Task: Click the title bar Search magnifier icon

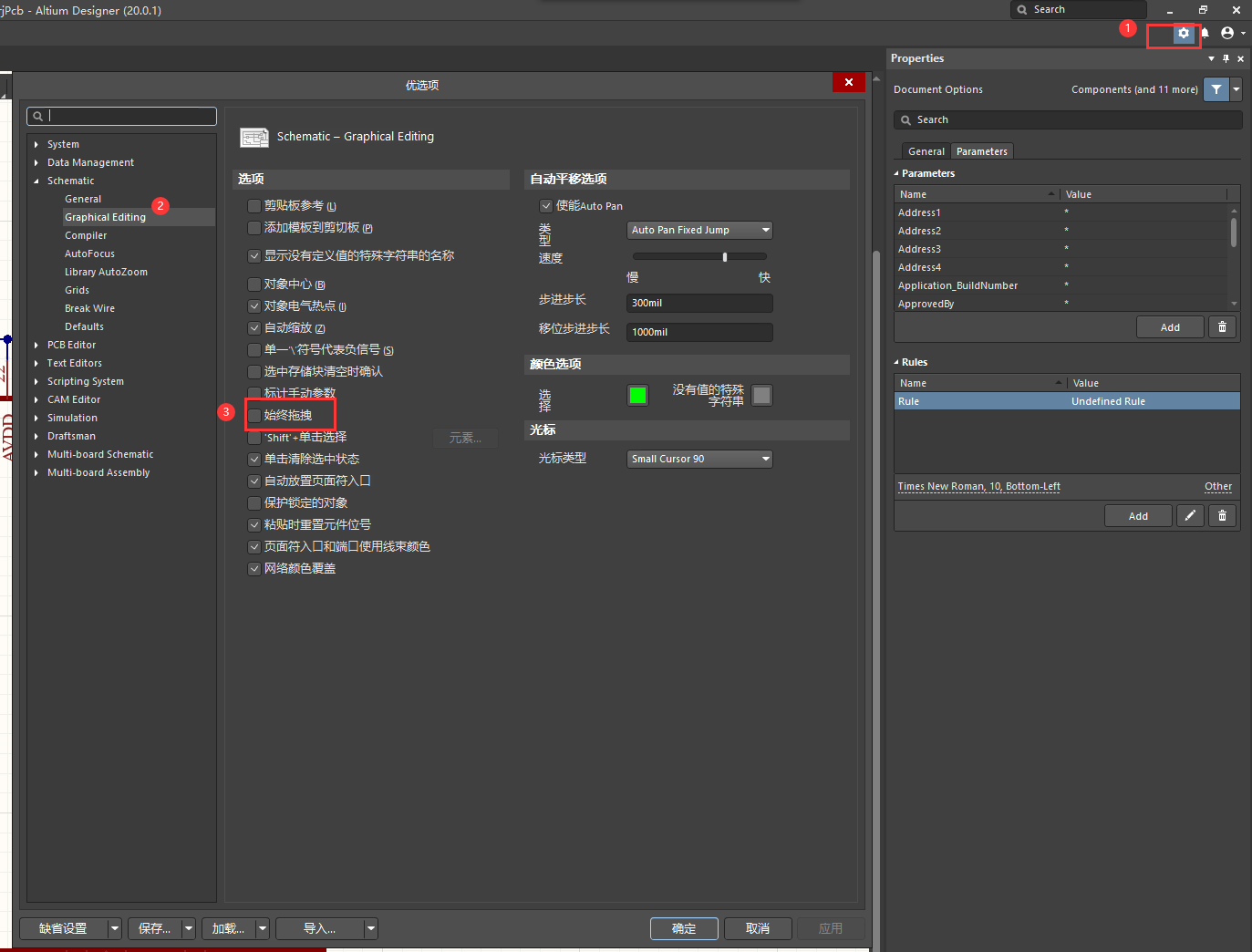Action: [x=1022, y=10]
